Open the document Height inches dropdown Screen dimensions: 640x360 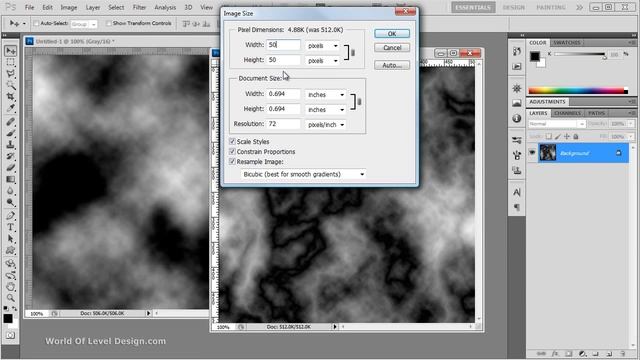(325, 109)
